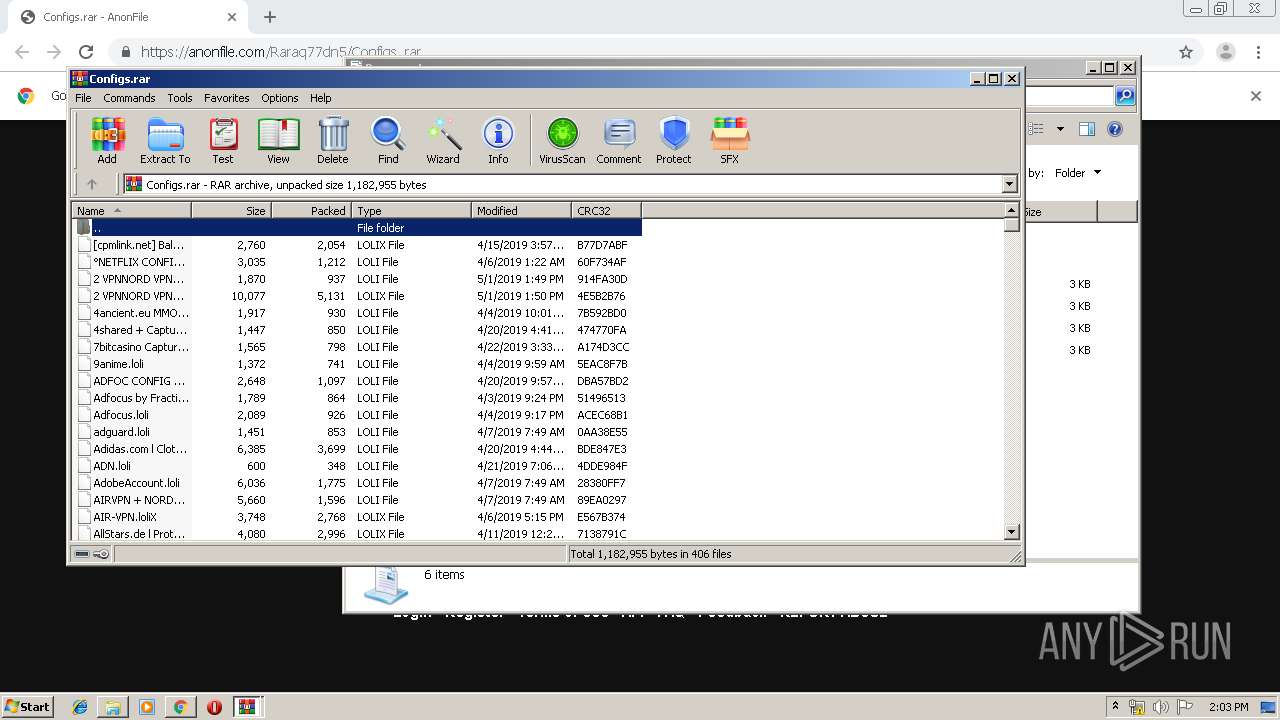Click the volume speaker tray icon
This screenshot has width=1280, height=720.
1161,707
